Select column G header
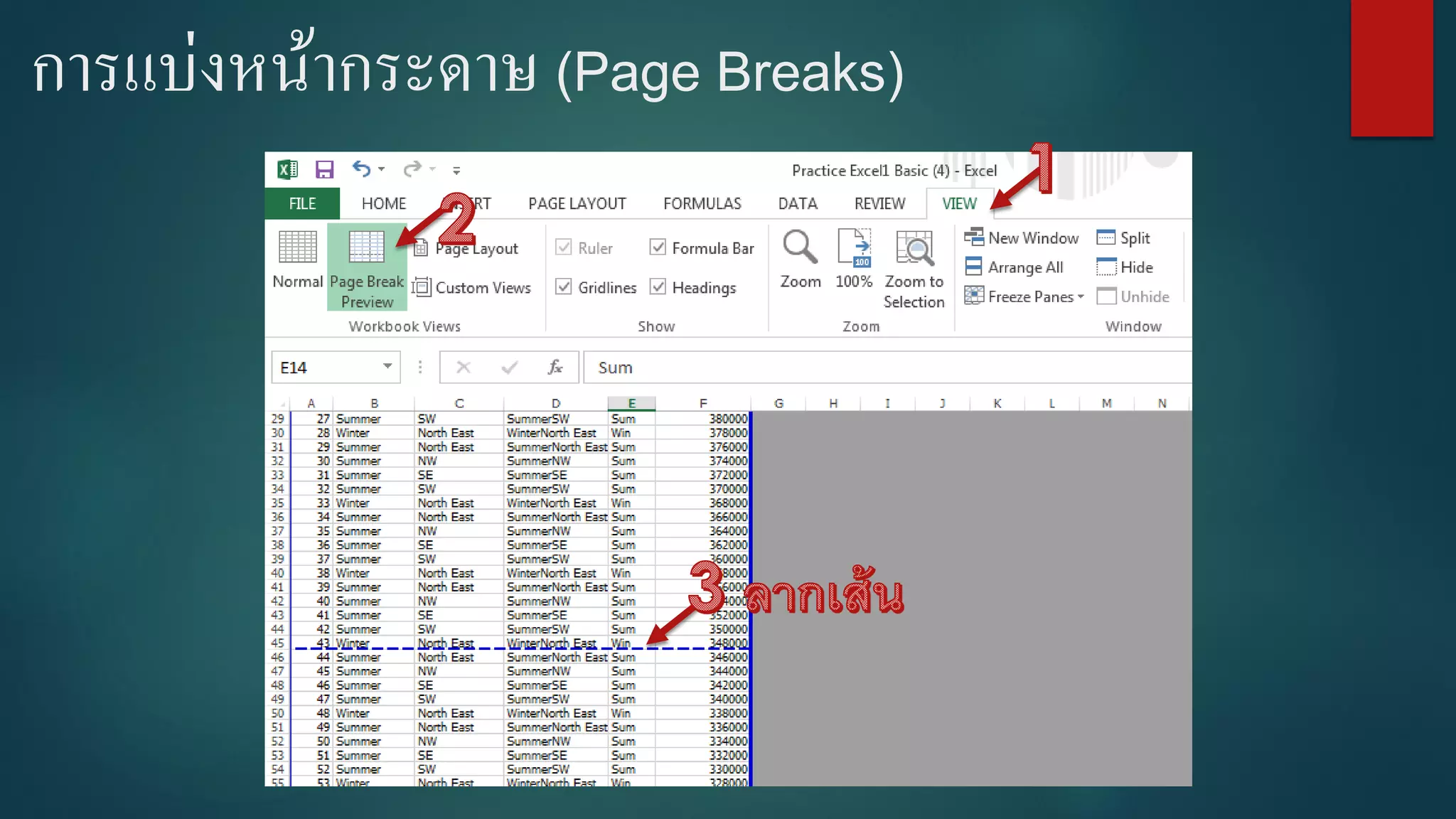 tap(779, 403)
